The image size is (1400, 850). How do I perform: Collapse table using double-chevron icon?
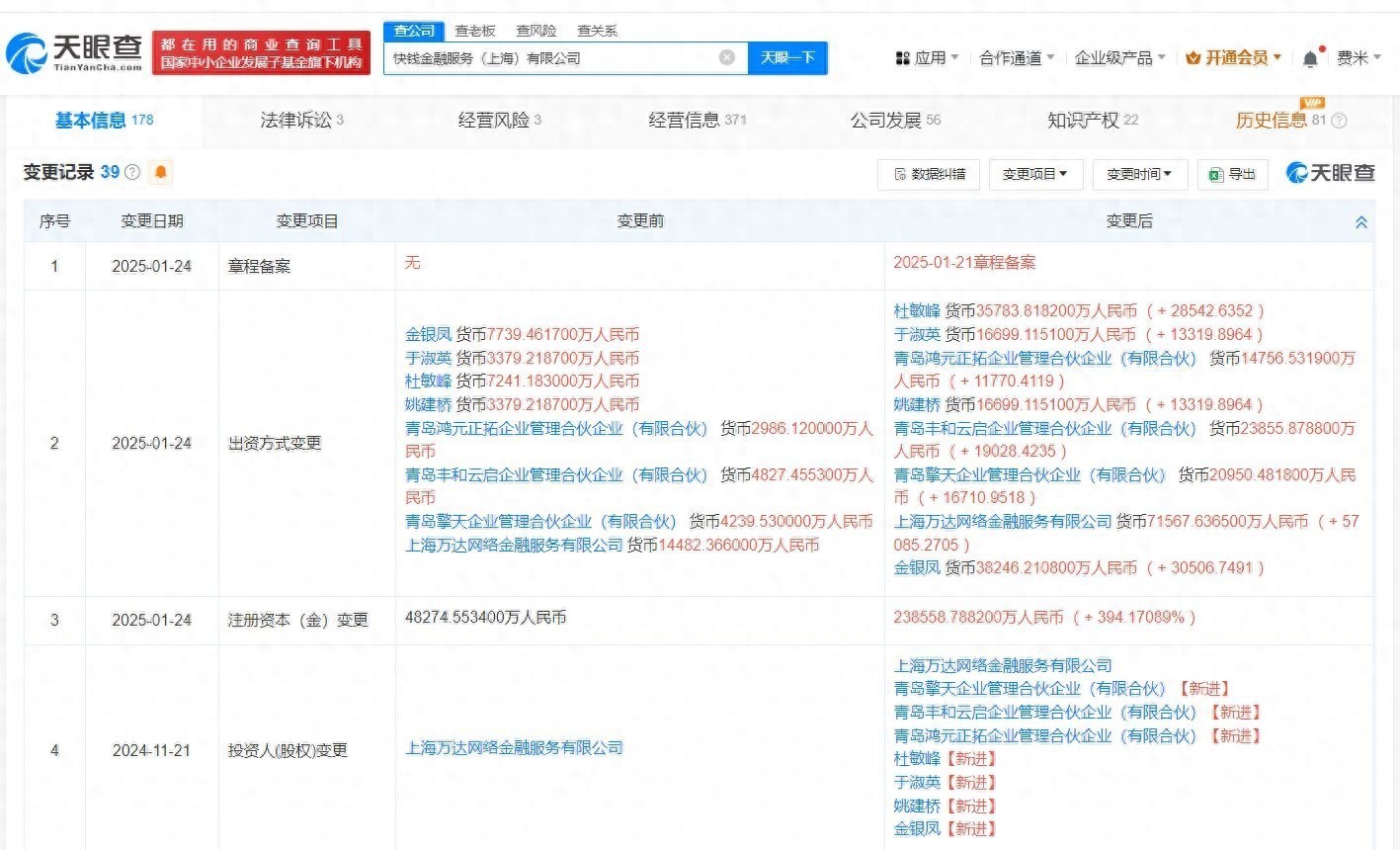(x=1360, y=222)
